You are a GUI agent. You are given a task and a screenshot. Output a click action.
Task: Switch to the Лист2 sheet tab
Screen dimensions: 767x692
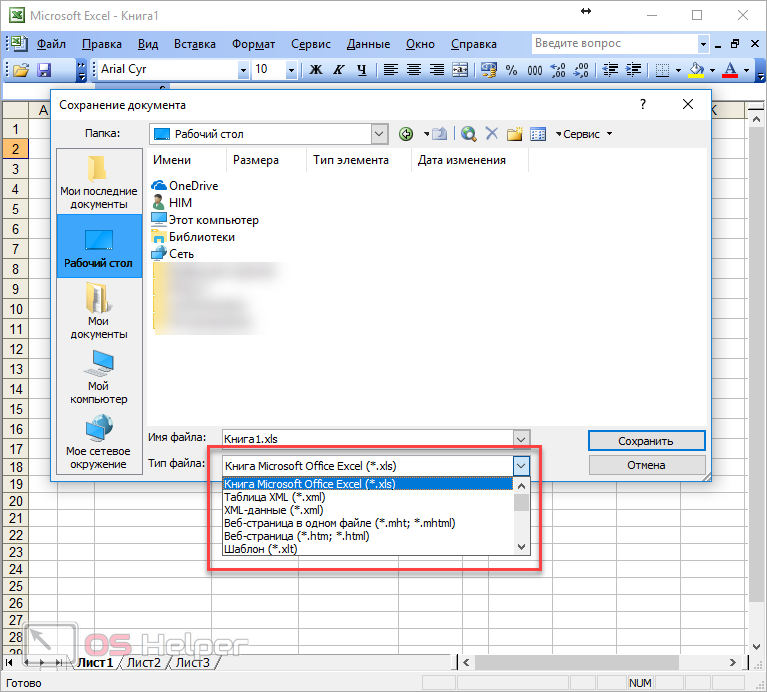pyautogui.click(x=144, y=663)
